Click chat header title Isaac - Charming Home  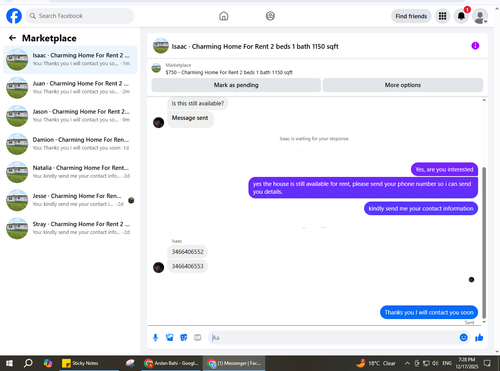(255, 46)
